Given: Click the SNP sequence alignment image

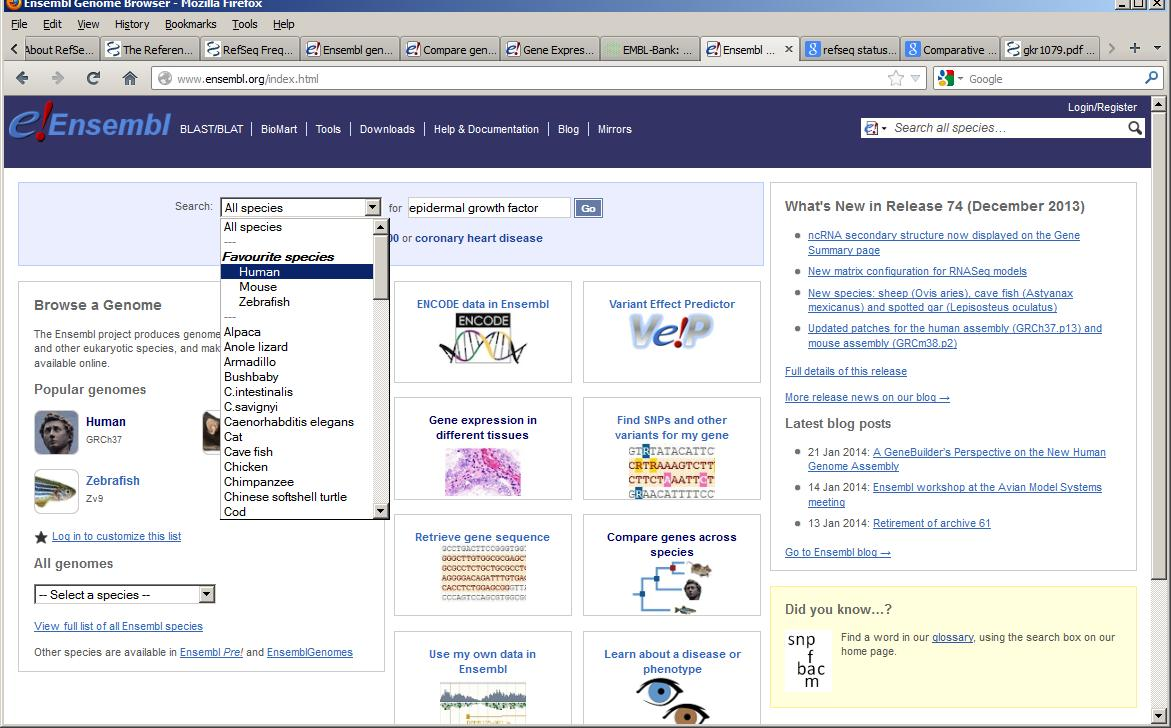Looking at the screenshot, I should coord(671,472).
